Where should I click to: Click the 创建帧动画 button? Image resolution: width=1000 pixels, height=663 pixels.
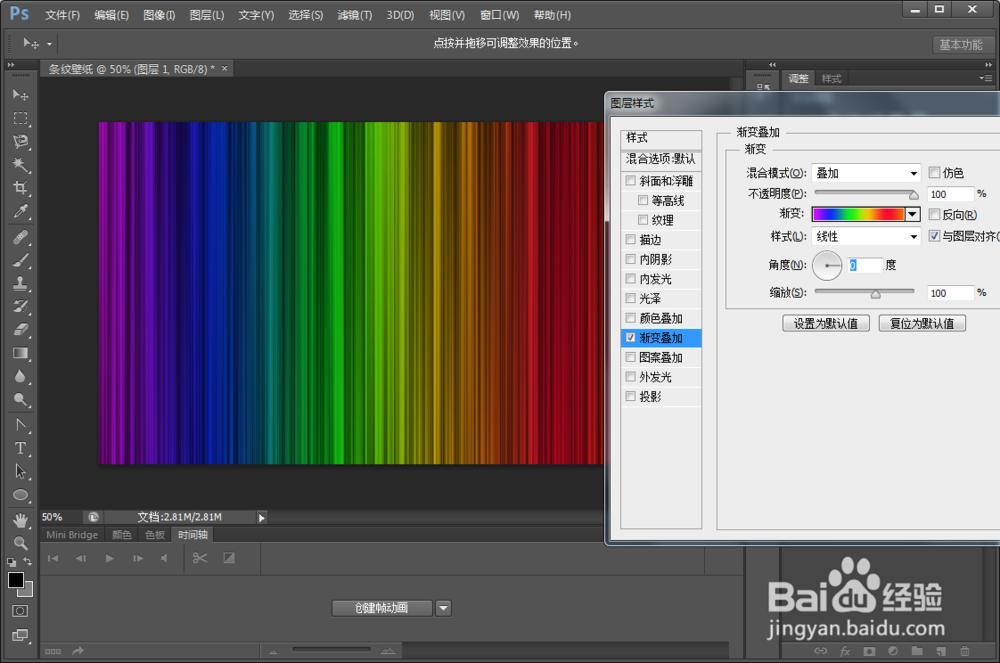pos(382,608)
